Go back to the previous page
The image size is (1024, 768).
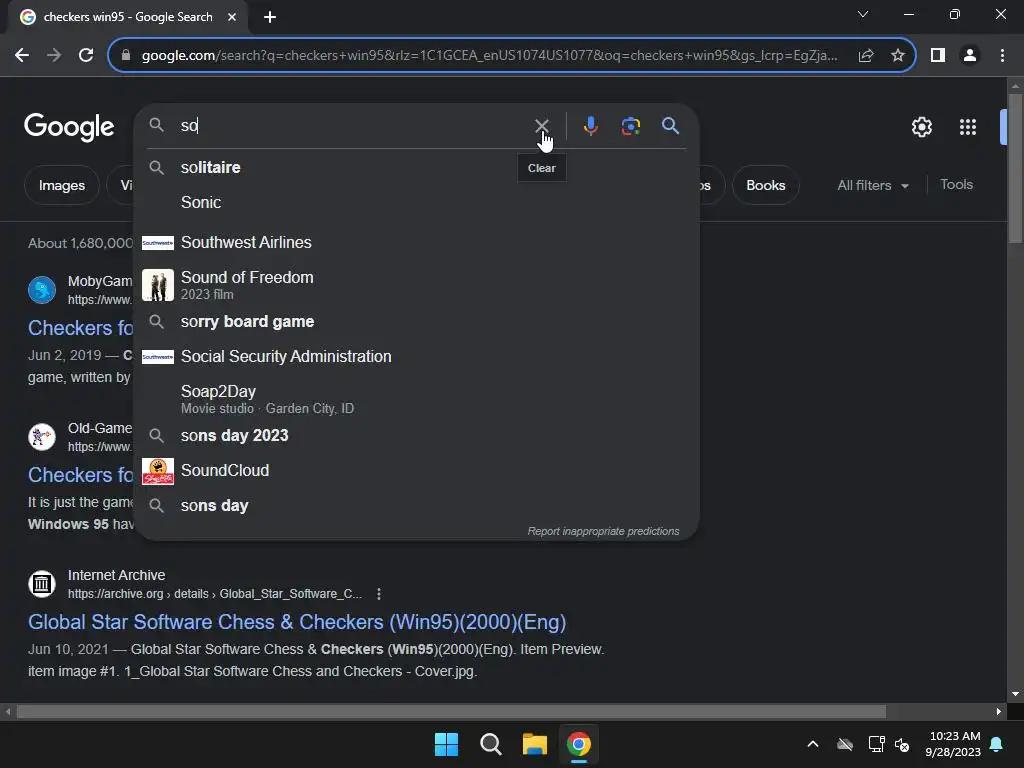pyautogui.click(x=22, y=56)
